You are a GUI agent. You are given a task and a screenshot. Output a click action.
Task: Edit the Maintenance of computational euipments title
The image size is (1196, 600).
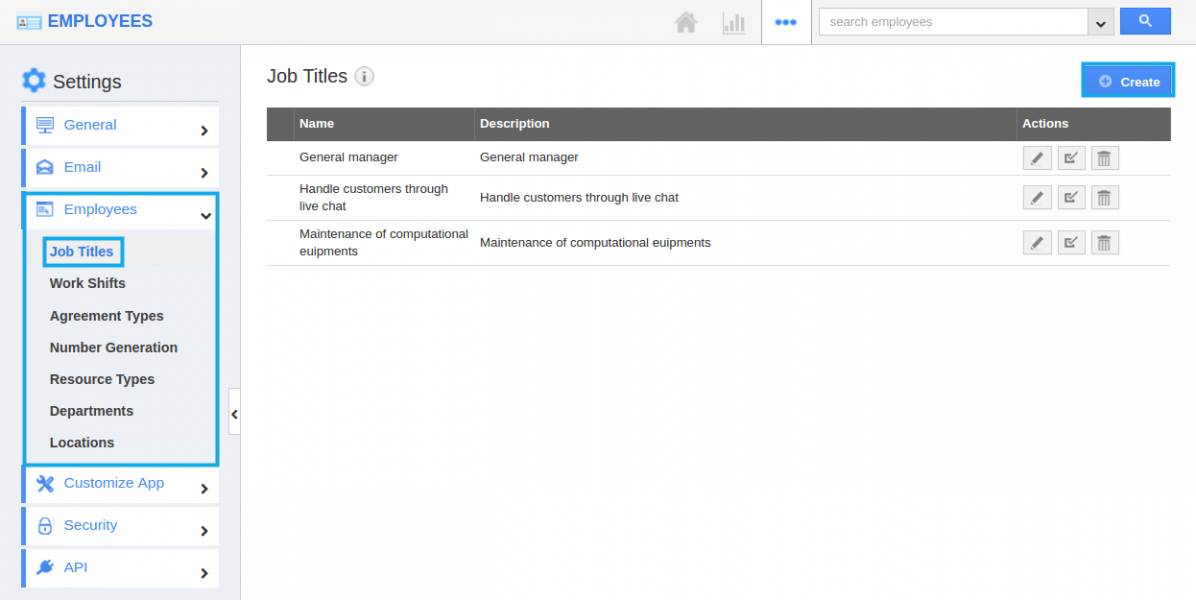click(1037, 243)
